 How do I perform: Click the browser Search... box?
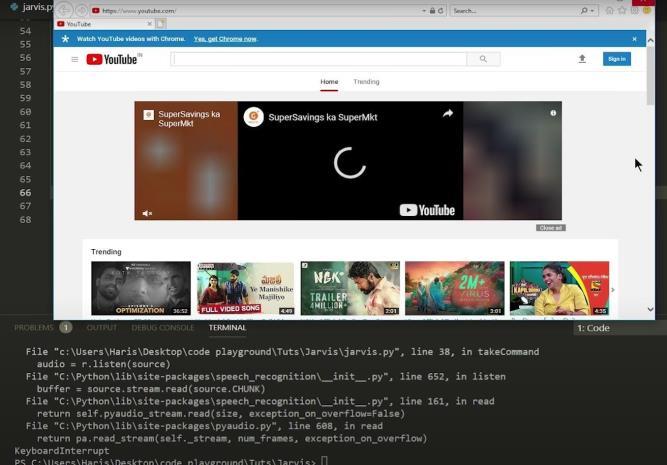tap(515, 11)
